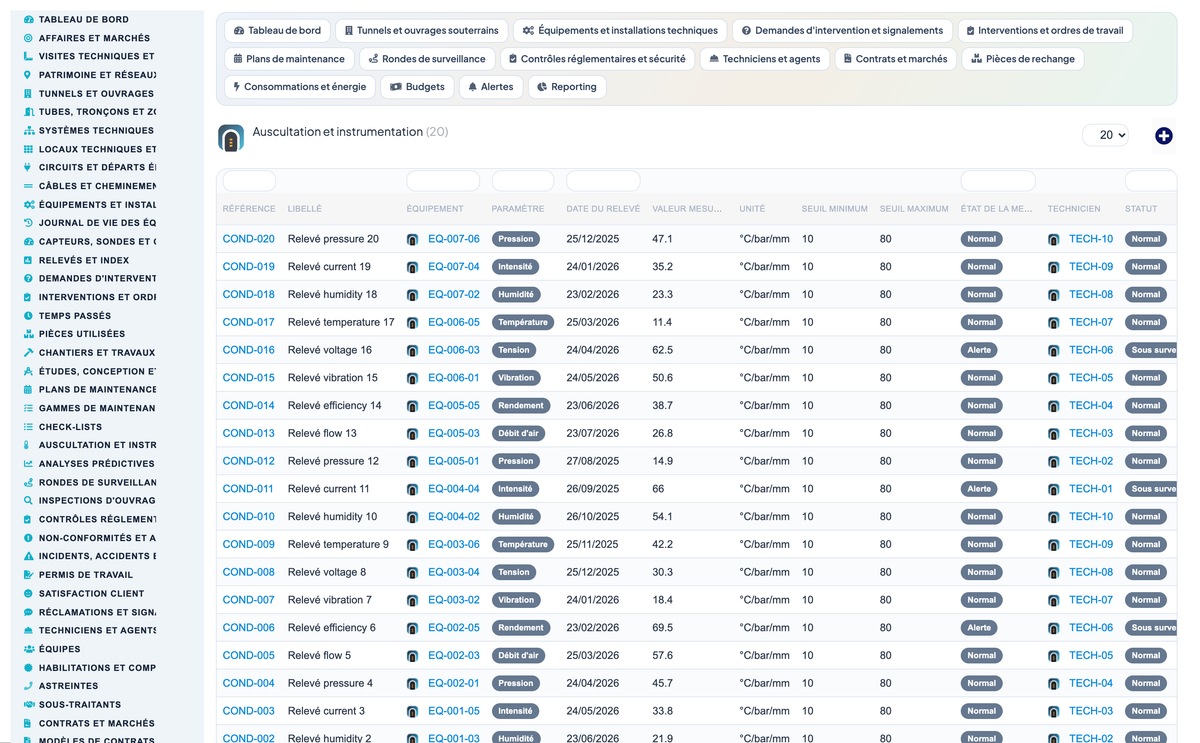
Task: Click the Auscultation et instrumentation tunnel logo
Action: [x=231, y=138]
